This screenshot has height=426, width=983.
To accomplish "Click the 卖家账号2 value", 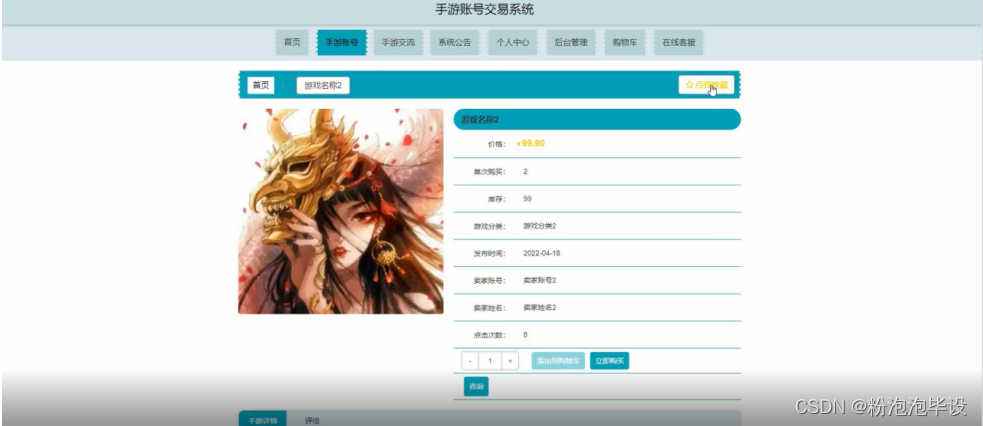I will (539, 280).
